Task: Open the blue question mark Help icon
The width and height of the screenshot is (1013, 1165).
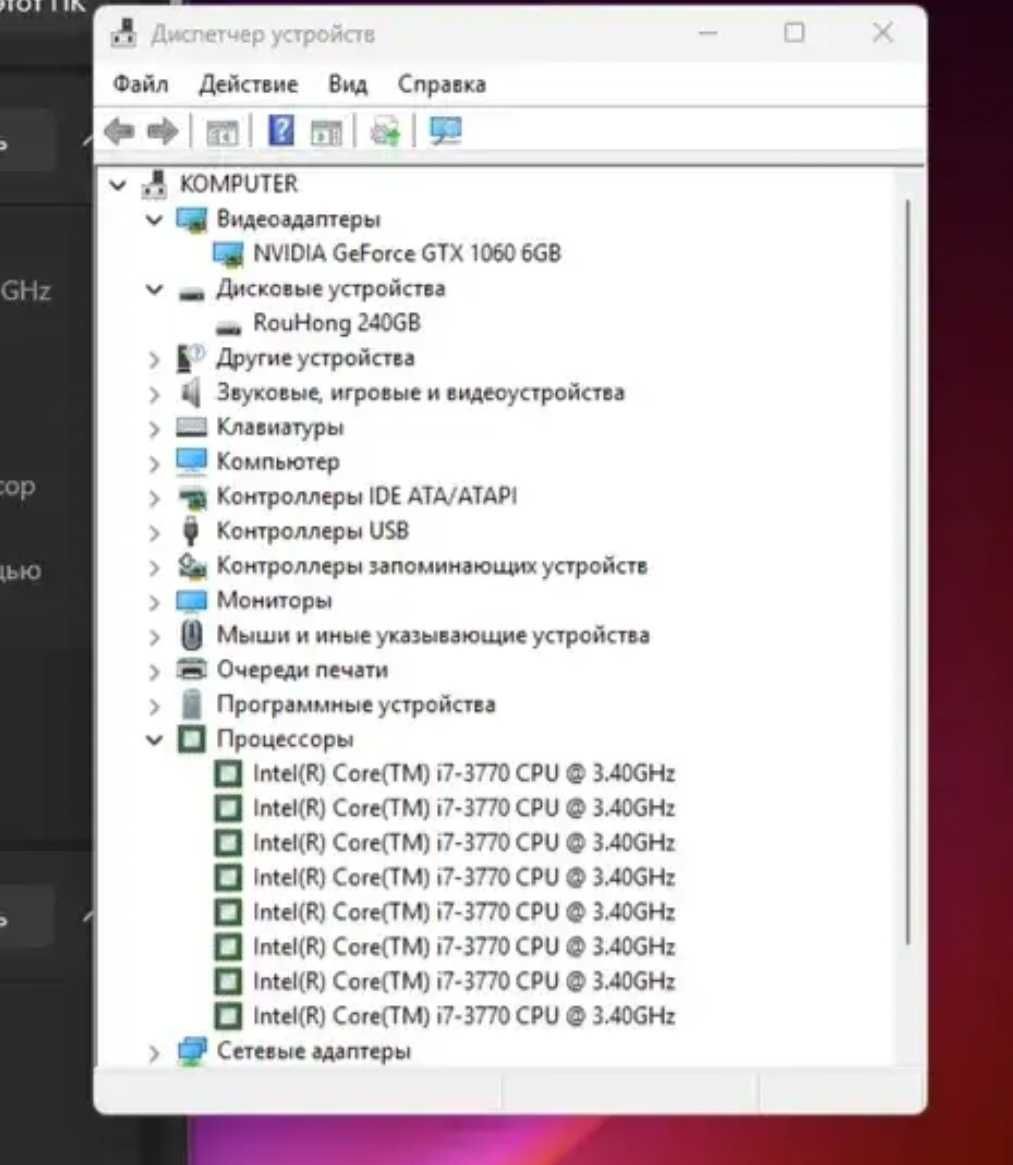Action: (281, 131)
